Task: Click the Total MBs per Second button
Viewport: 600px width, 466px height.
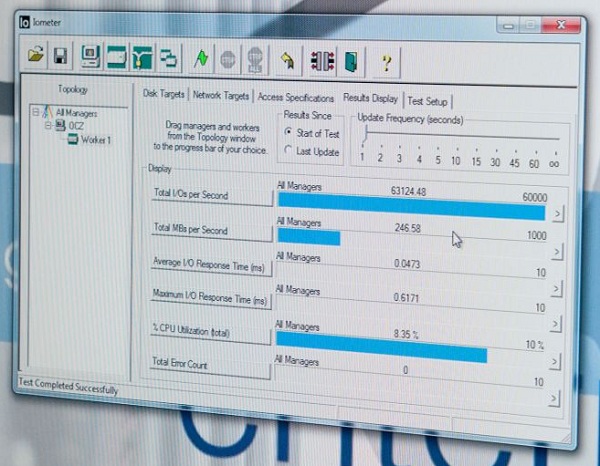Action: click(211, 230)
